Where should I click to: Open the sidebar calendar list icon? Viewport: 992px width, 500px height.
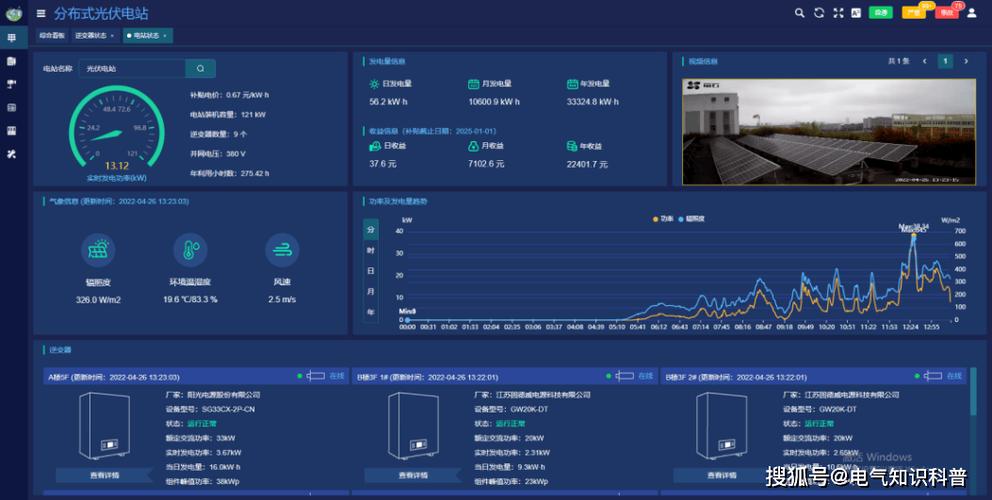click(11, 108)
